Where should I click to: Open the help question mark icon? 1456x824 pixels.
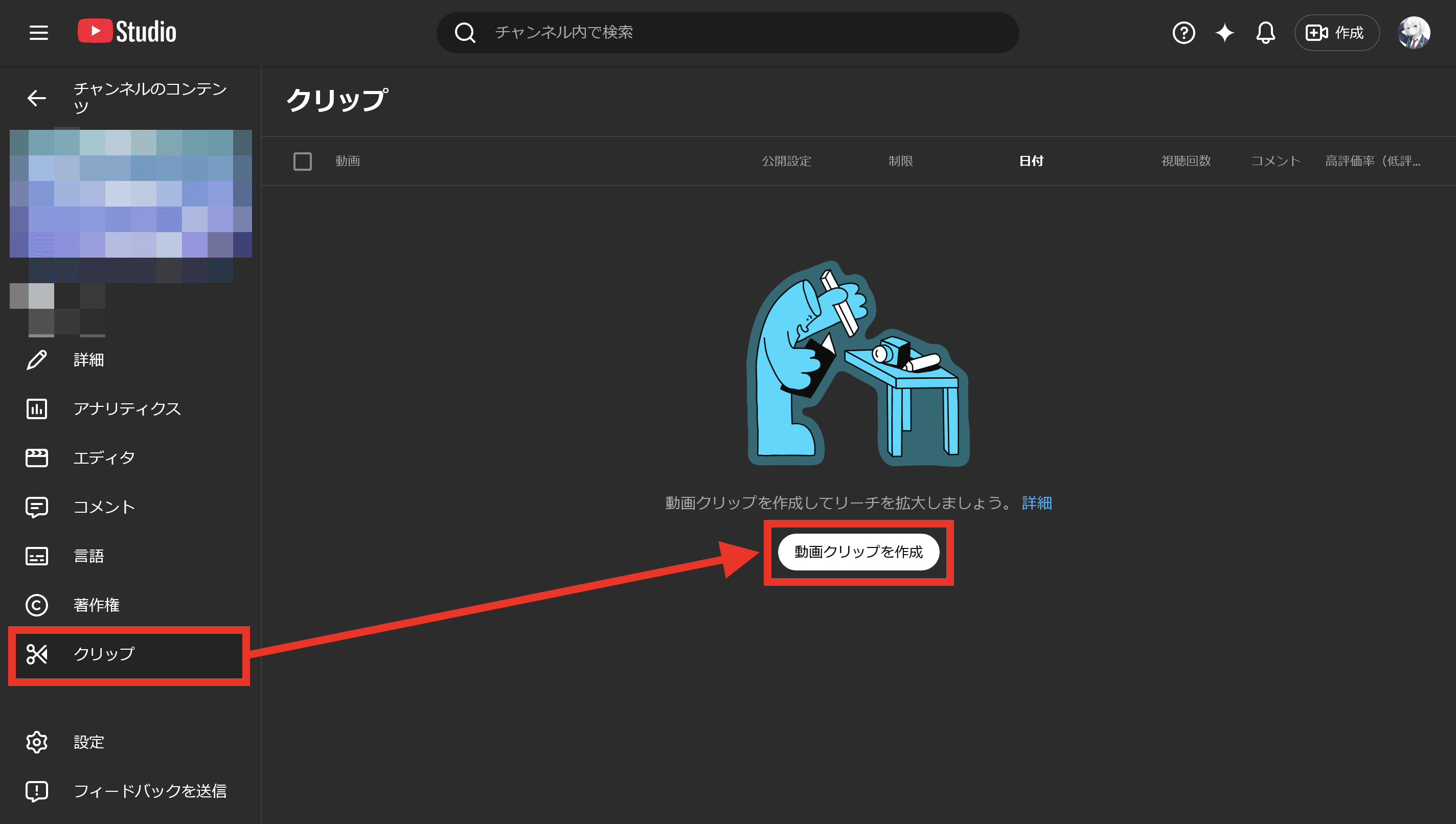pyautogui.click(x=1183, y=32)
